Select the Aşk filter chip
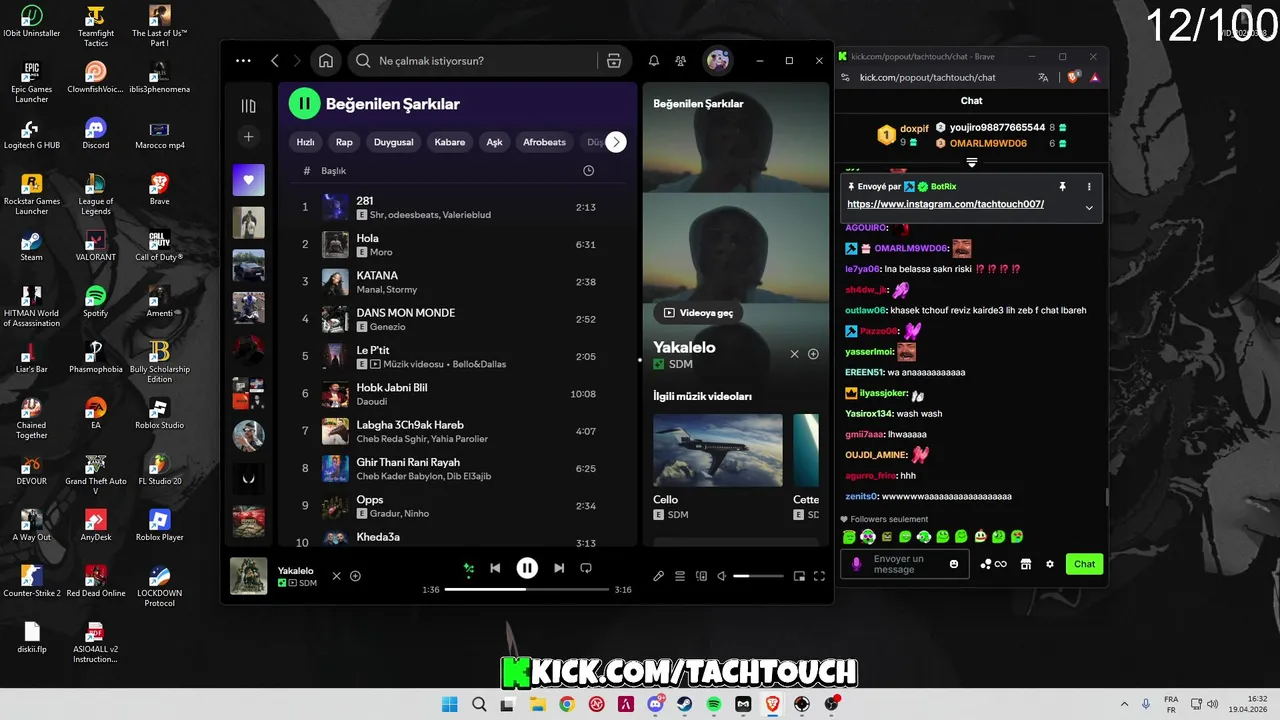 (x=494, y=142)
